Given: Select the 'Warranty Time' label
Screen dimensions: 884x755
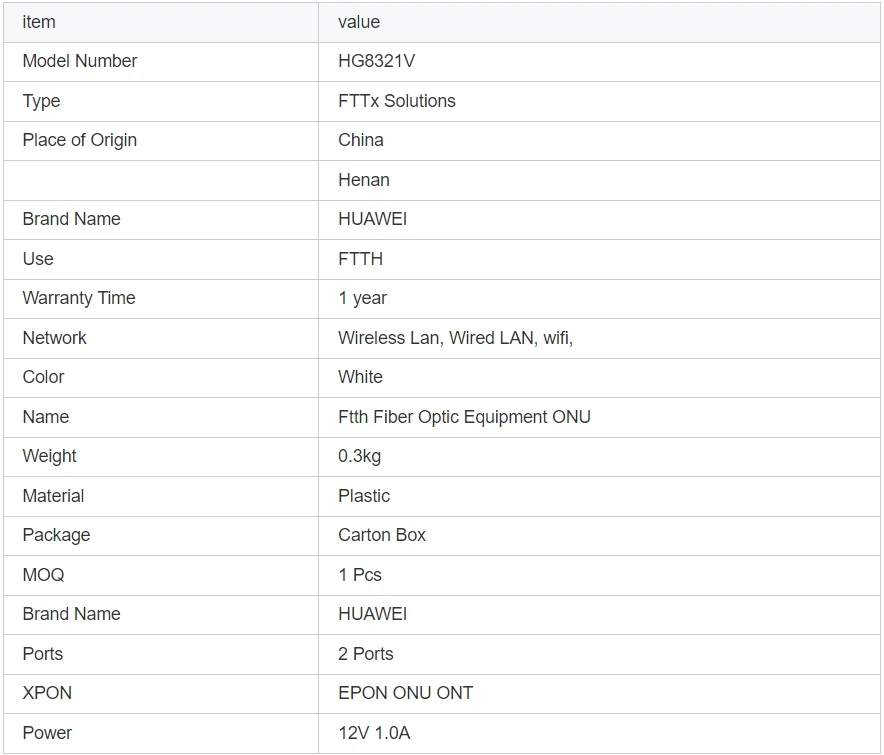Looking at the screenshot, I should [79, 298].
